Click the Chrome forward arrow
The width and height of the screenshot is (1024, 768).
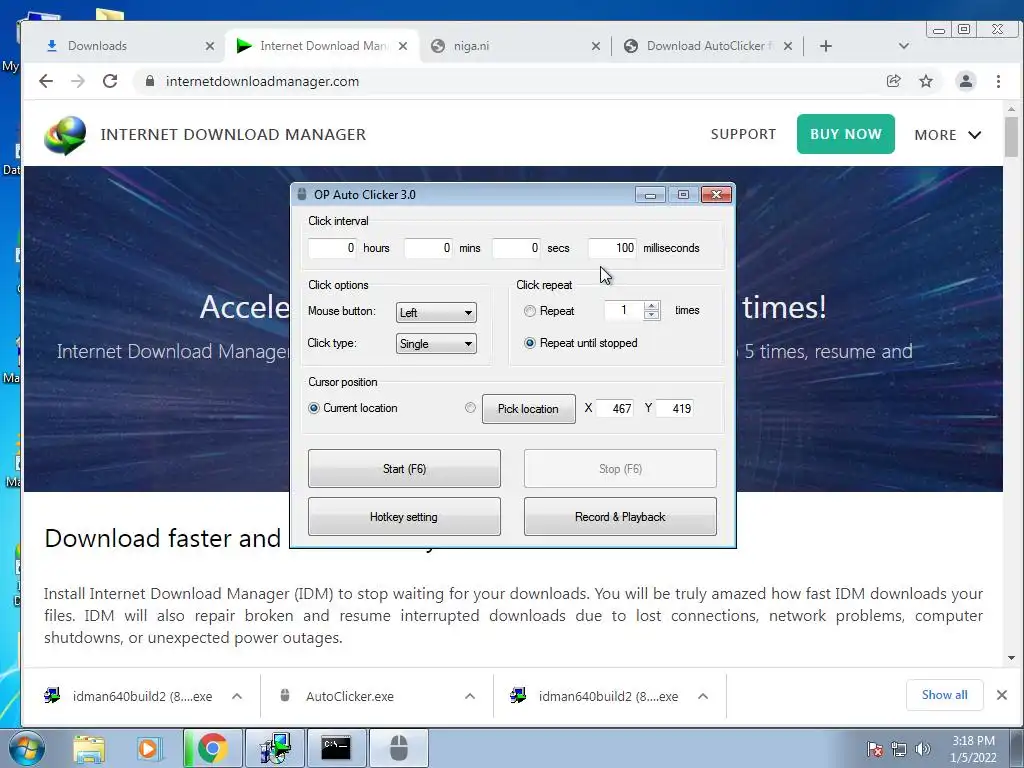coord(78,81)
